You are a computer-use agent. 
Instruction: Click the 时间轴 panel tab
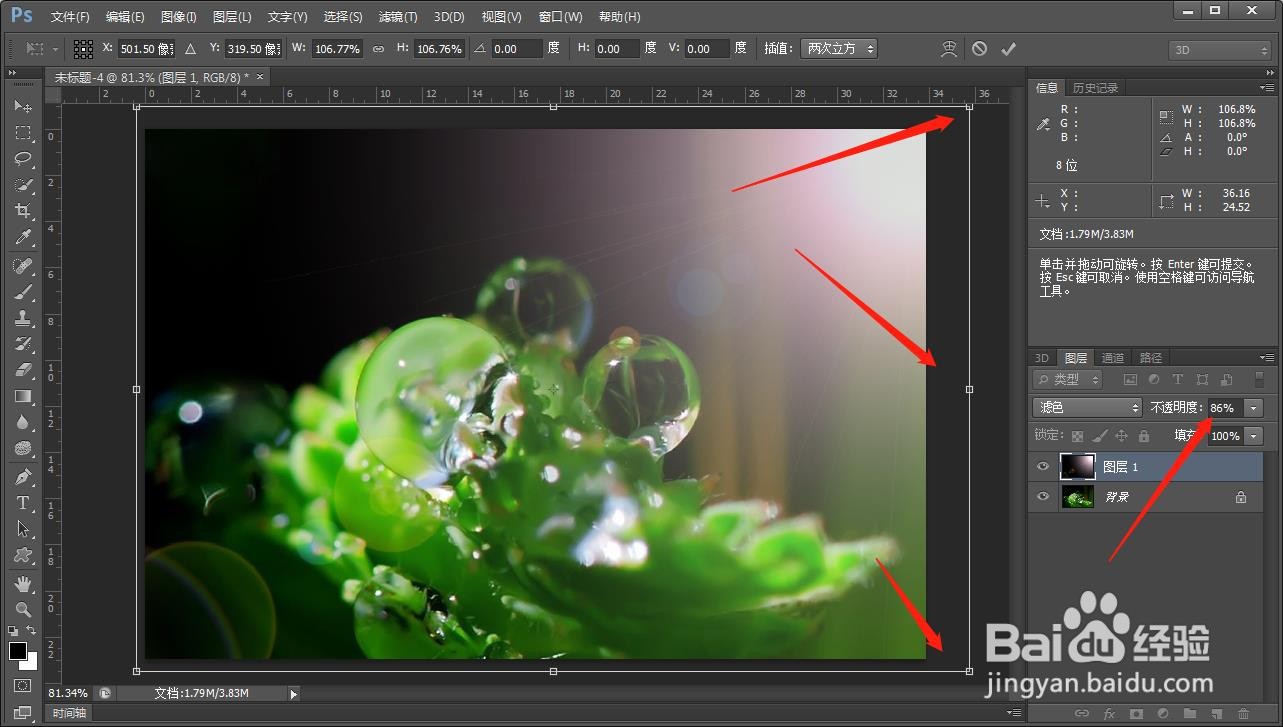click(70, 713)
